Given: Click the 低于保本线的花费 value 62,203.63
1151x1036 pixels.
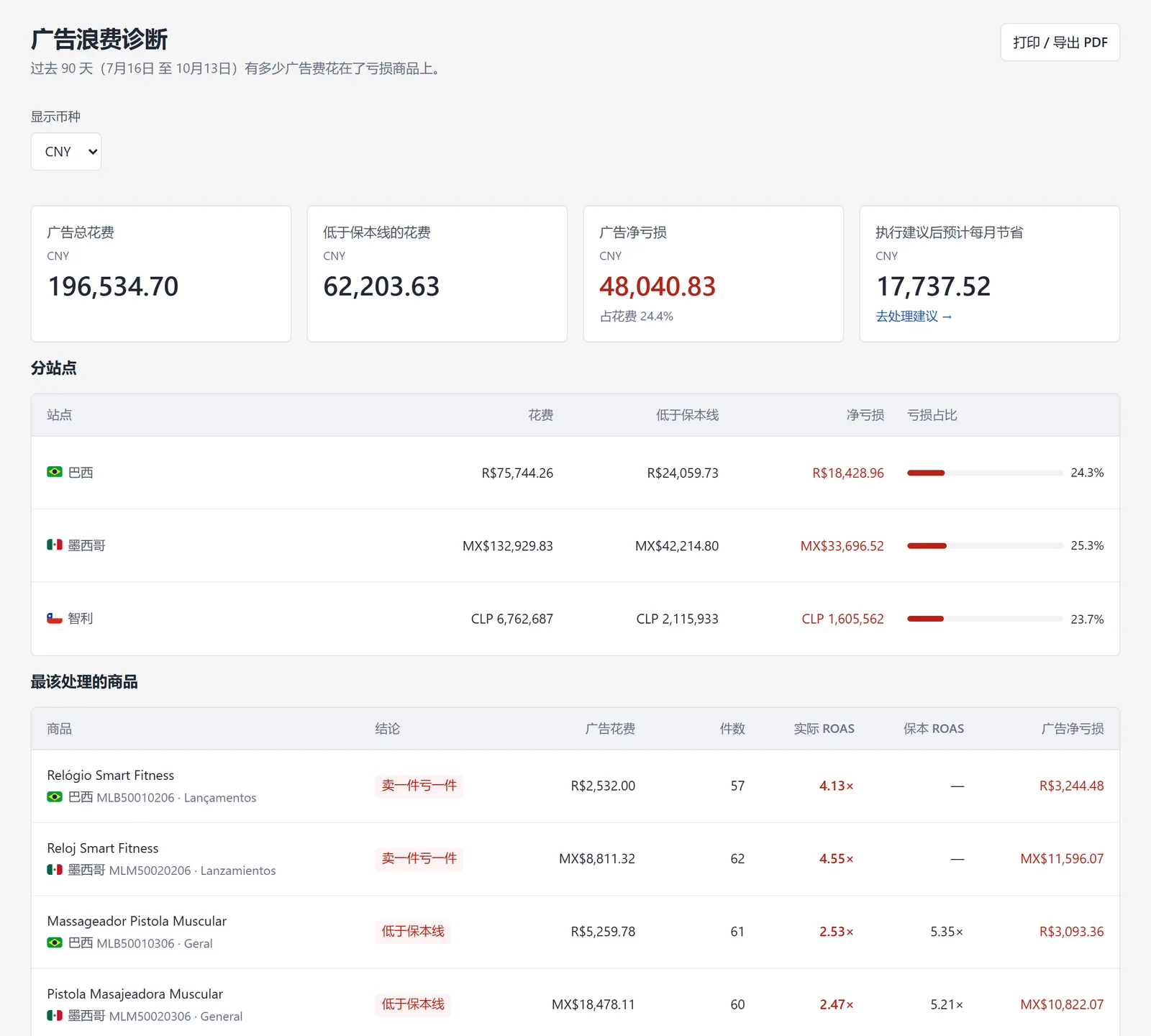Looking at the screenshot, I should tap(381, 286).
